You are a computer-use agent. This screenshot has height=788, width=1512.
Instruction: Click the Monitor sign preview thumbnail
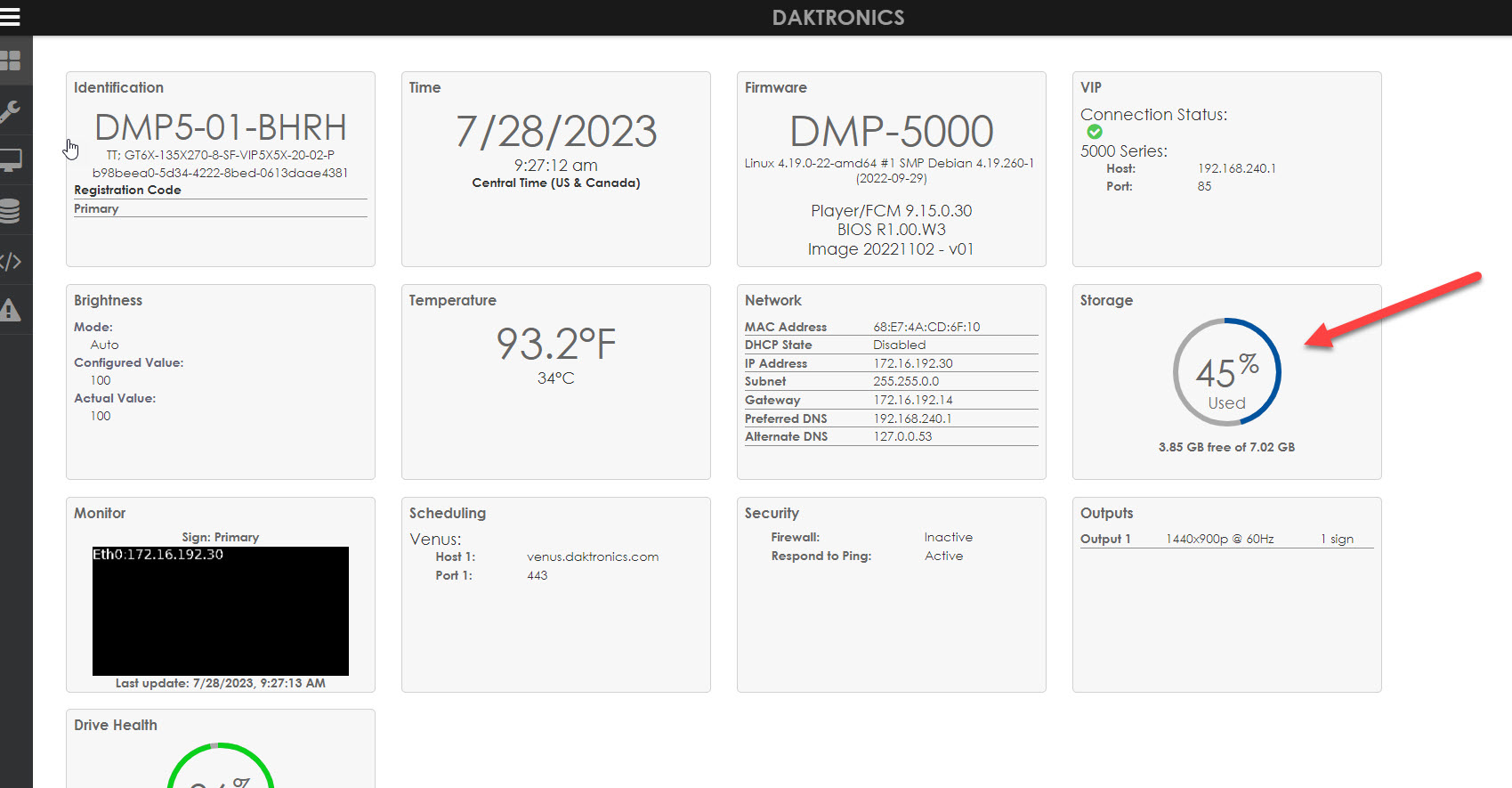(220, 611)
